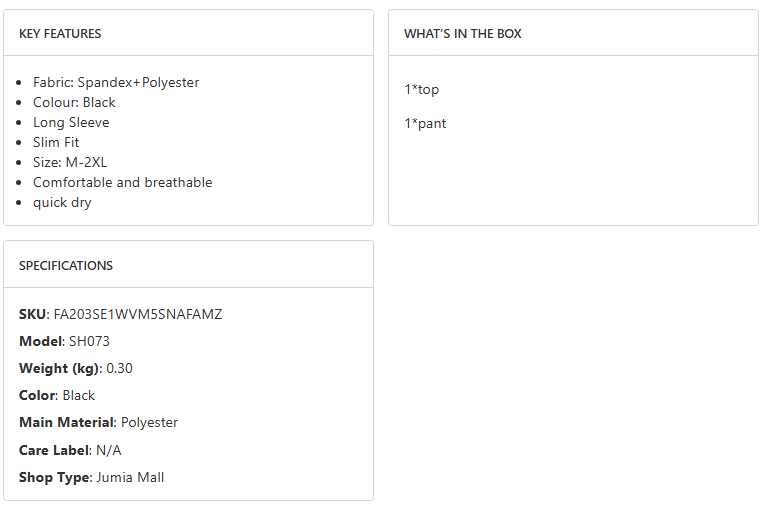This screenshot has height=508, width=765.
Task: Click the 1*top box item
Action: [x=422, y=90]
